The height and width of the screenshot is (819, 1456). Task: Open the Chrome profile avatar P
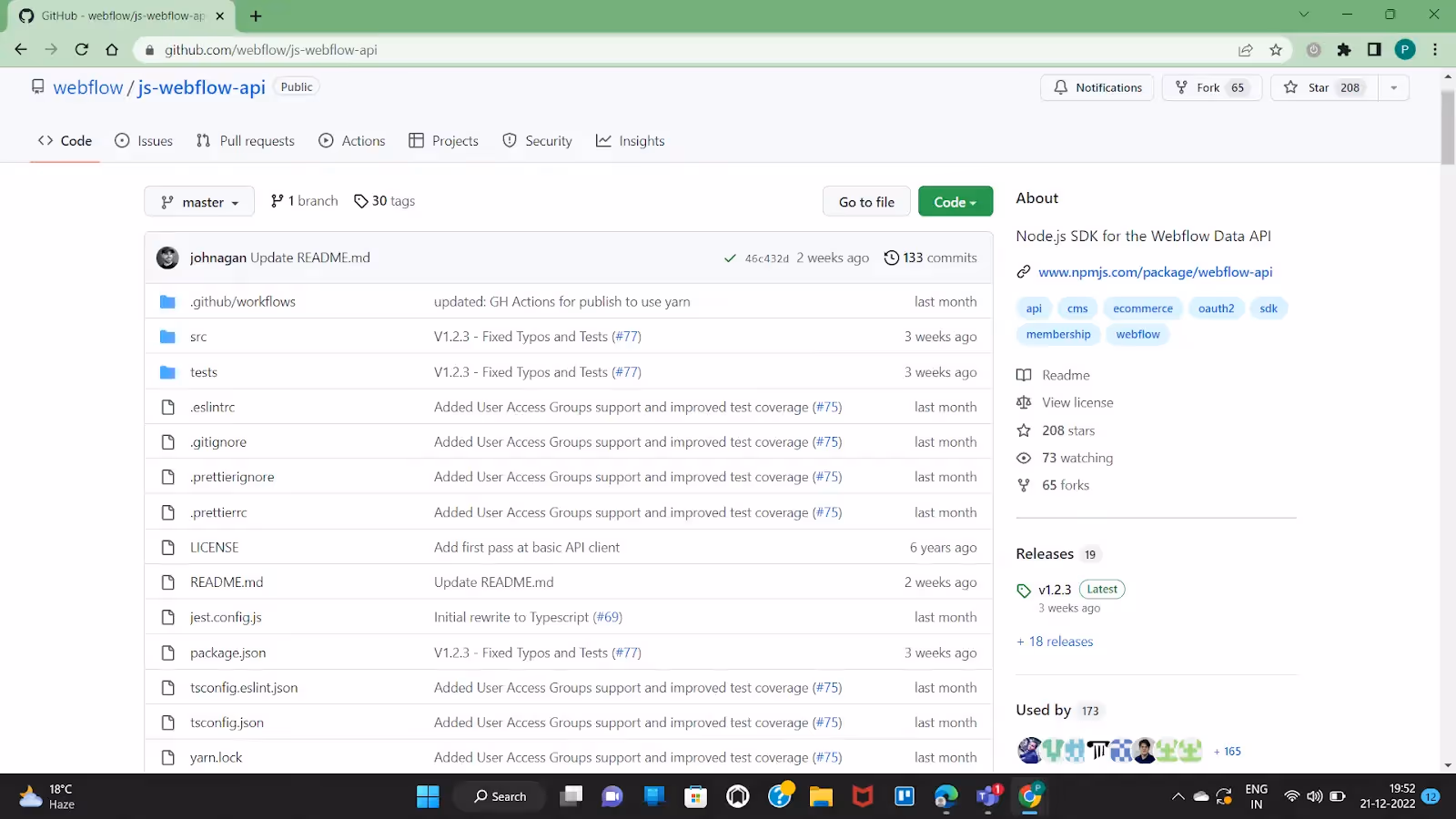tap(1405, 50)
